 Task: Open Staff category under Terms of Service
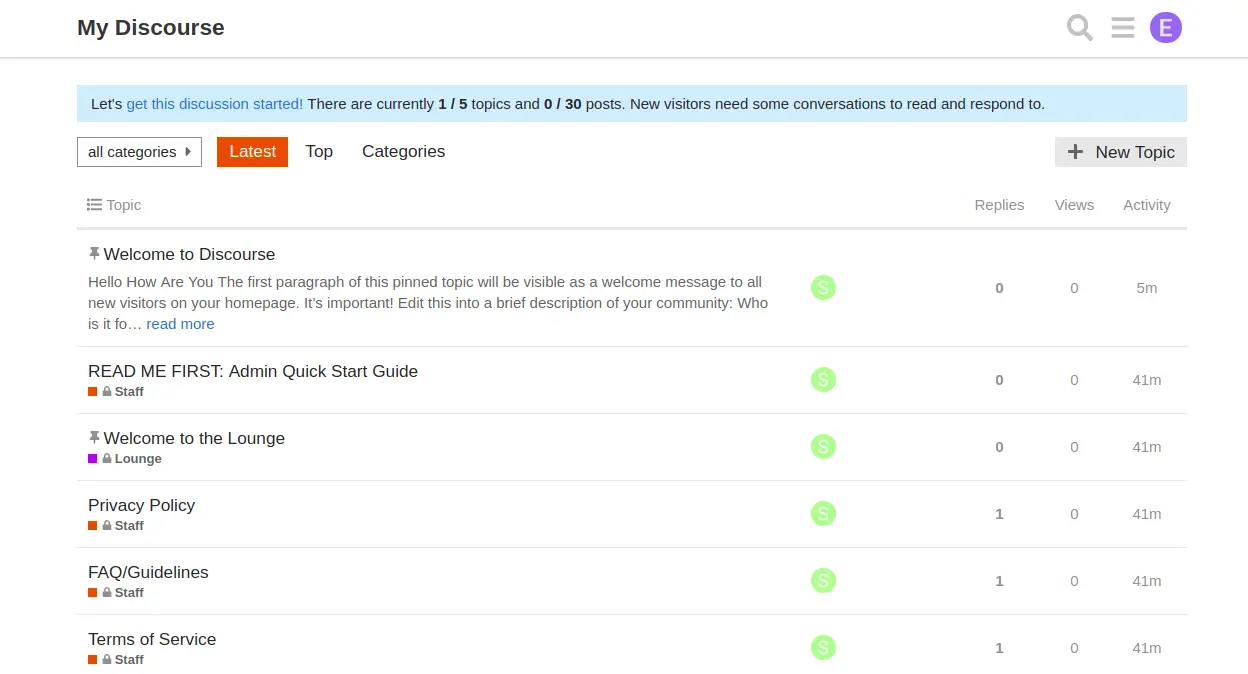pyautogui.click(x=129, y=660)
